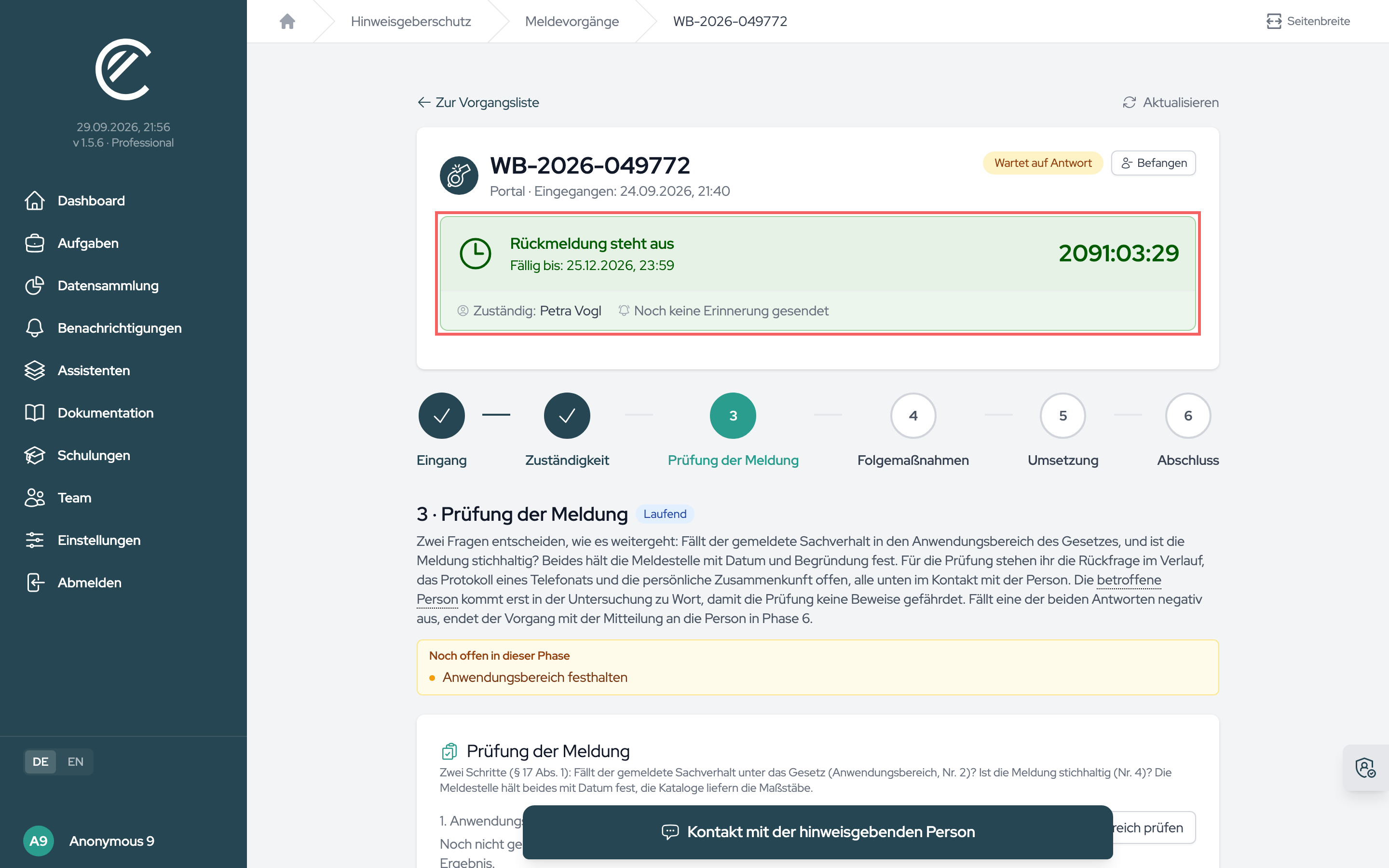Open Kontakt mit der hinweisgebenden Person
Screen dimensions: 1389x868
tap(817, 832)
